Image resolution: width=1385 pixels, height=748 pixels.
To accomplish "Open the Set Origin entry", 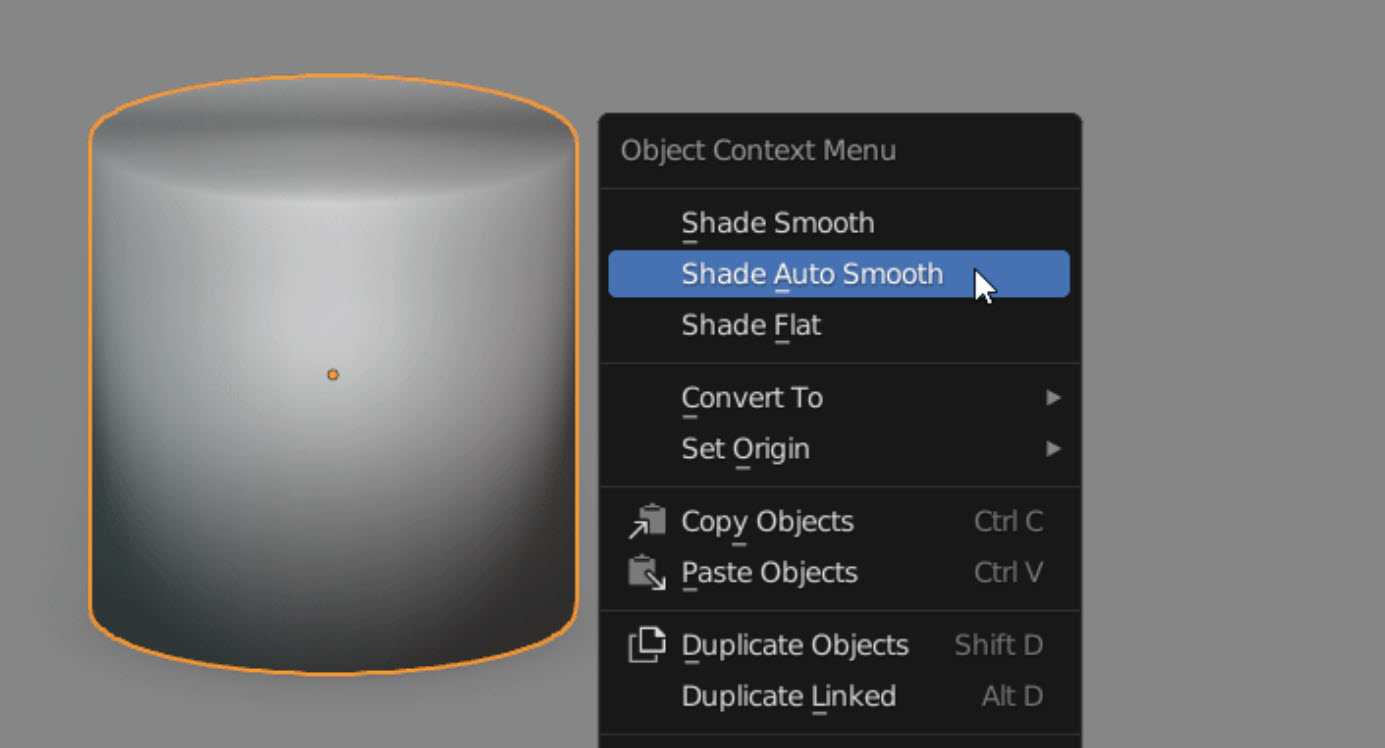I will tap(745, 449).
